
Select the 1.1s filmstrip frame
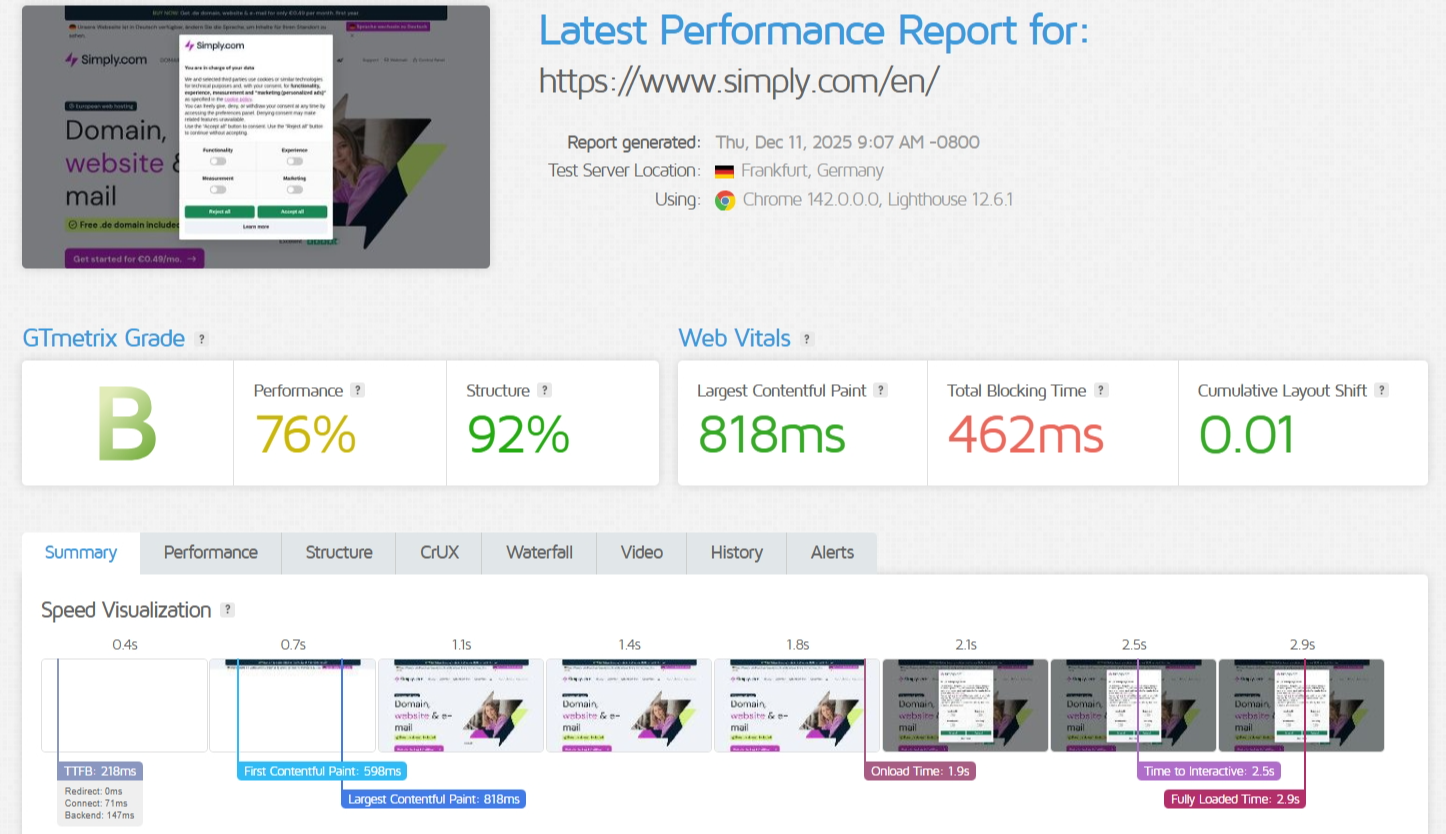(461, 705)
